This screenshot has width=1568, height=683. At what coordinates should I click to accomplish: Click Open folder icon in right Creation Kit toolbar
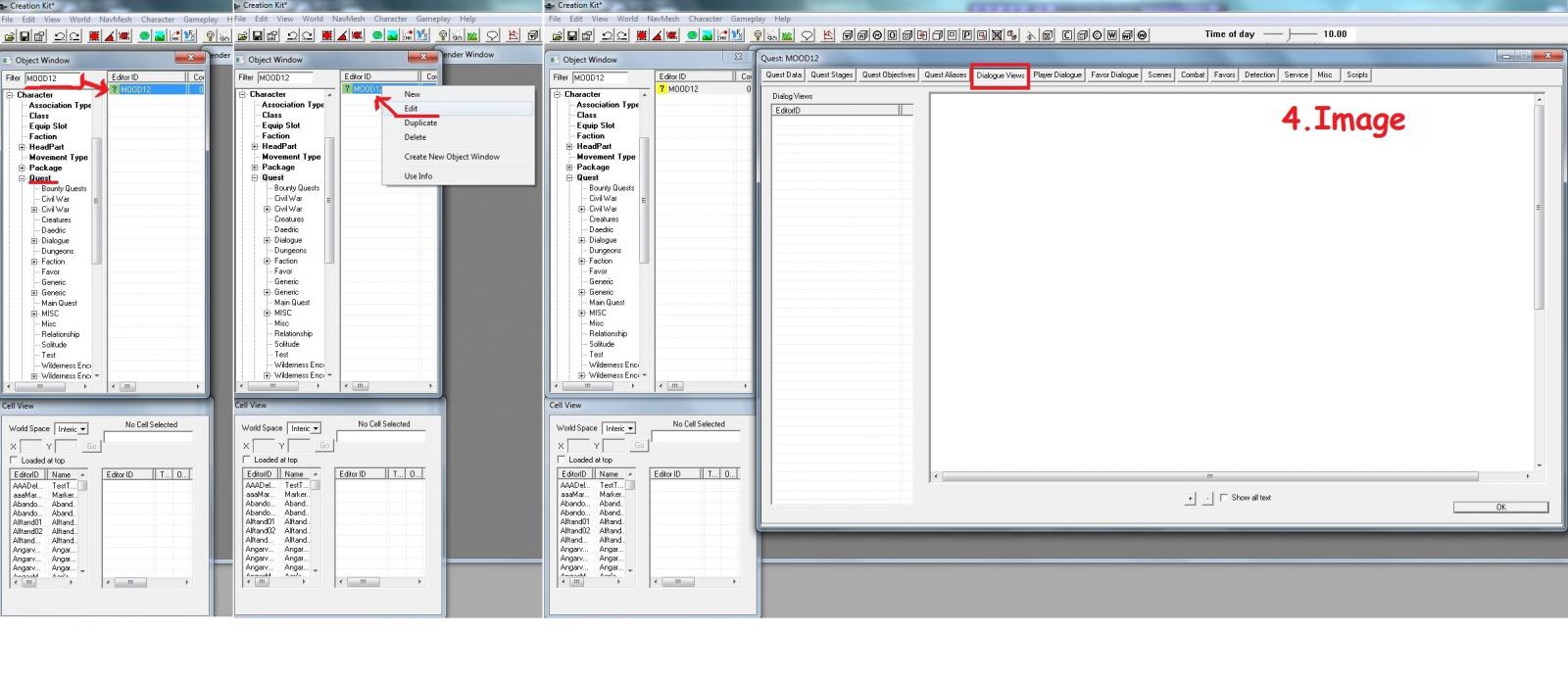coord(557,35)
